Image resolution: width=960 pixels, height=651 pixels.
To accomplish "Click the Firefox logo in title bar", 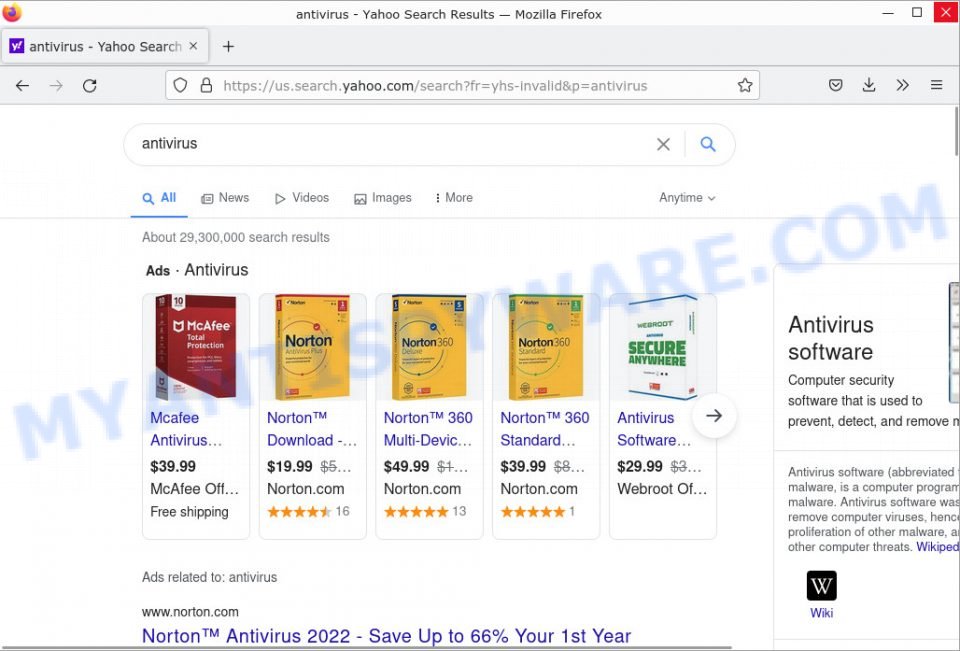I will point(12,12).
